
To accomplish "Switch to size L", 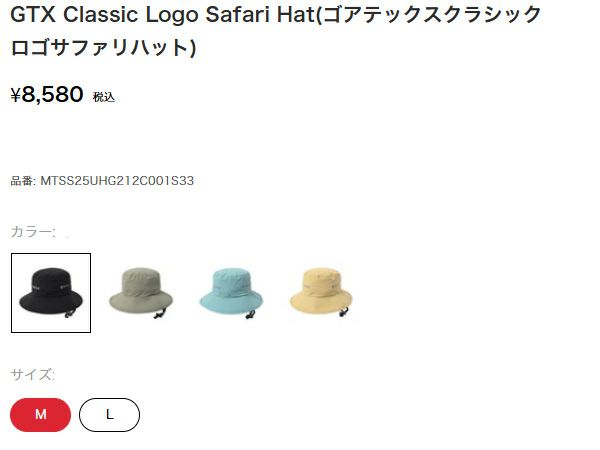I will point(109,415).
